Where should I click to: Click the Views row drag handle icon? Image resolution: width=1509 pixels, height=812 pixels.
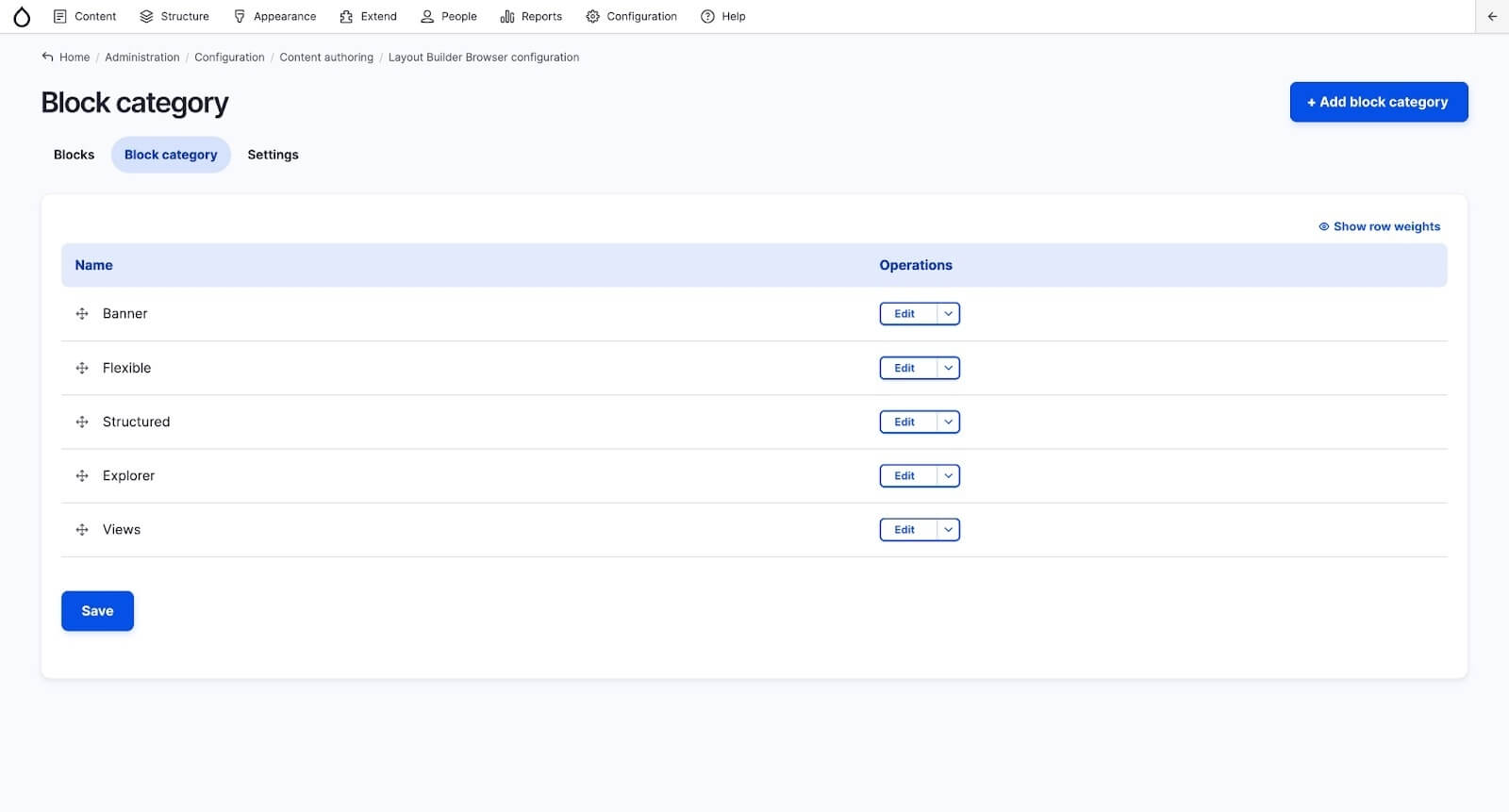[x=82, y=530]
